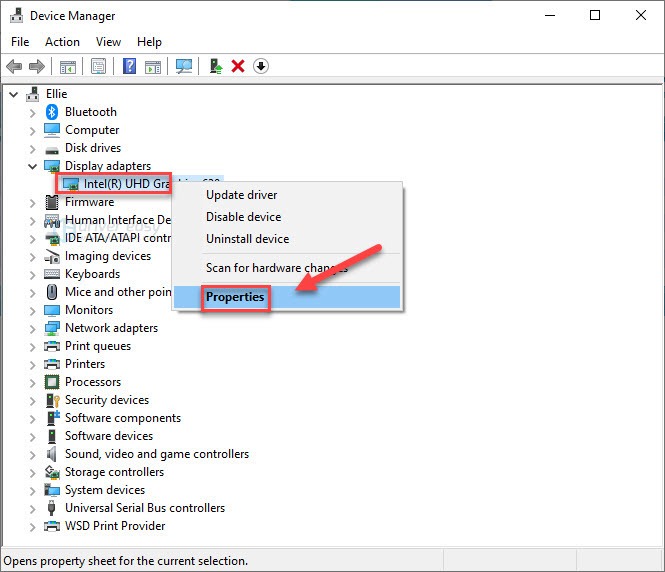Click Show/Hide Console Tree toolbar icon
Screen dimensions: 665x572
point(68,67)
